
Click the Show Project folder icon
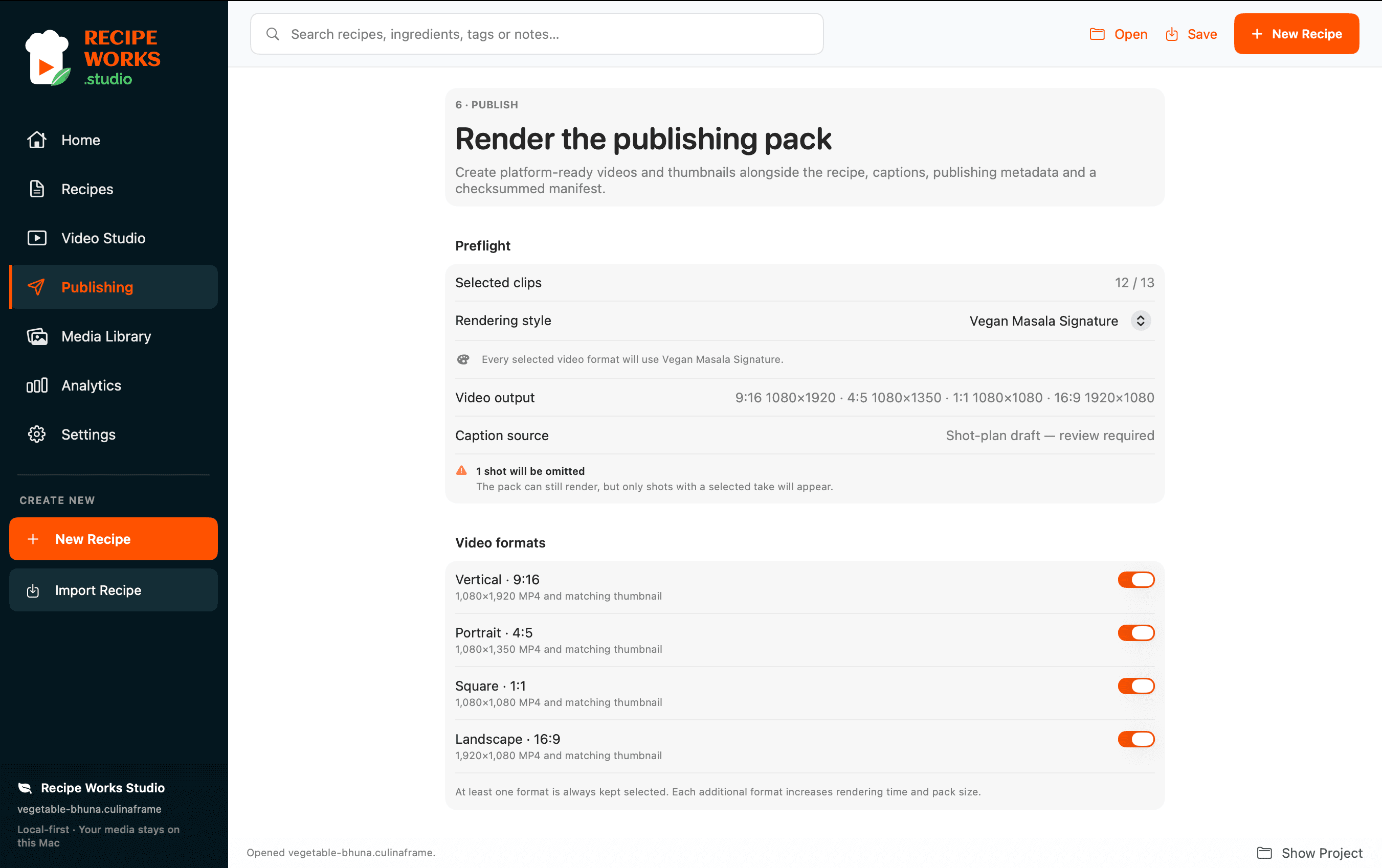pyautogui.click(x=1264, y=853)
